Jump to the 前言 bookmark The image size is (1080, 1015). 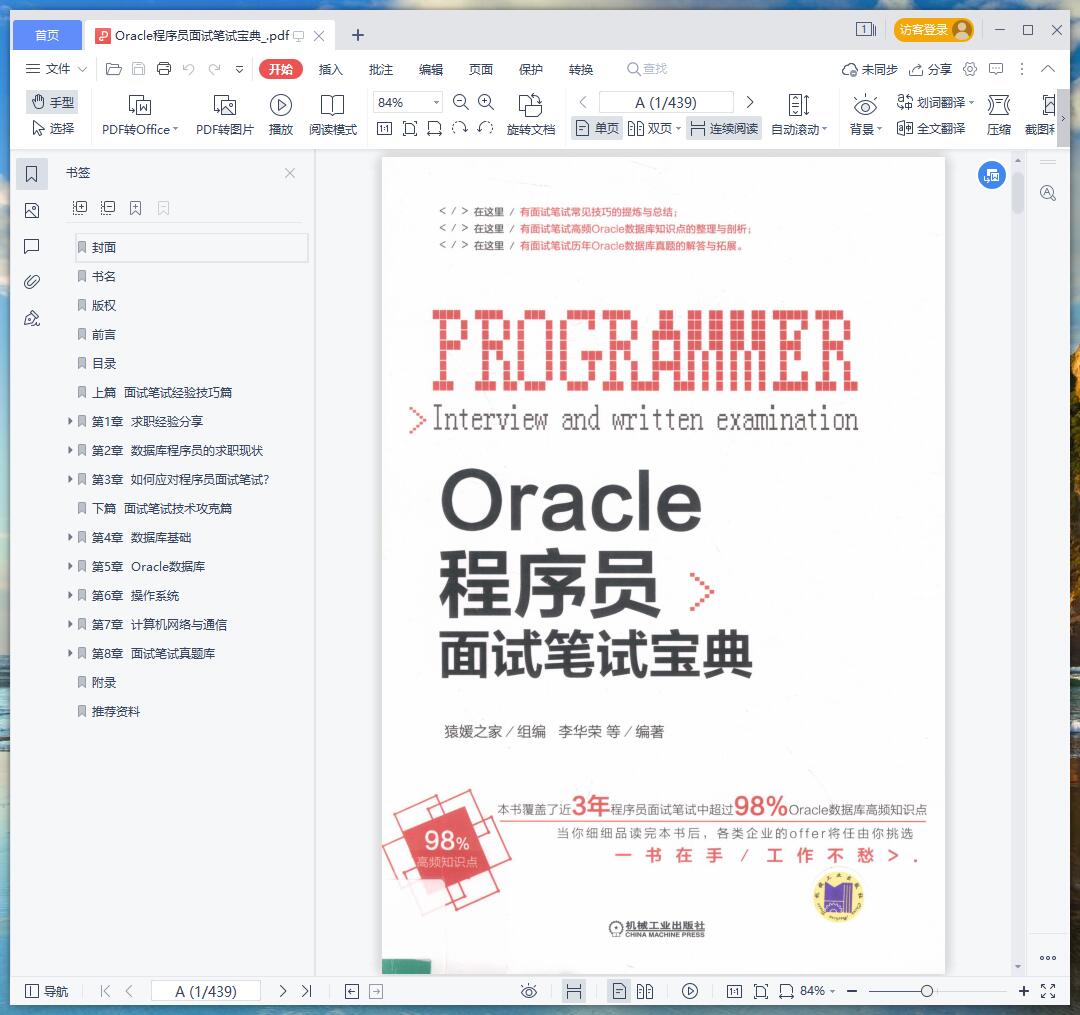point(104,334)
